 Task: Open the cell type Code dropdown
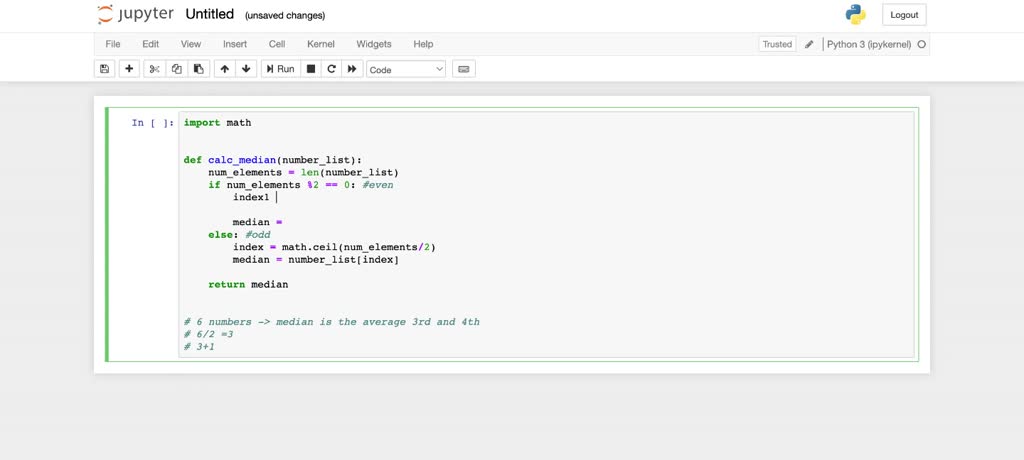tap(406, 69)
